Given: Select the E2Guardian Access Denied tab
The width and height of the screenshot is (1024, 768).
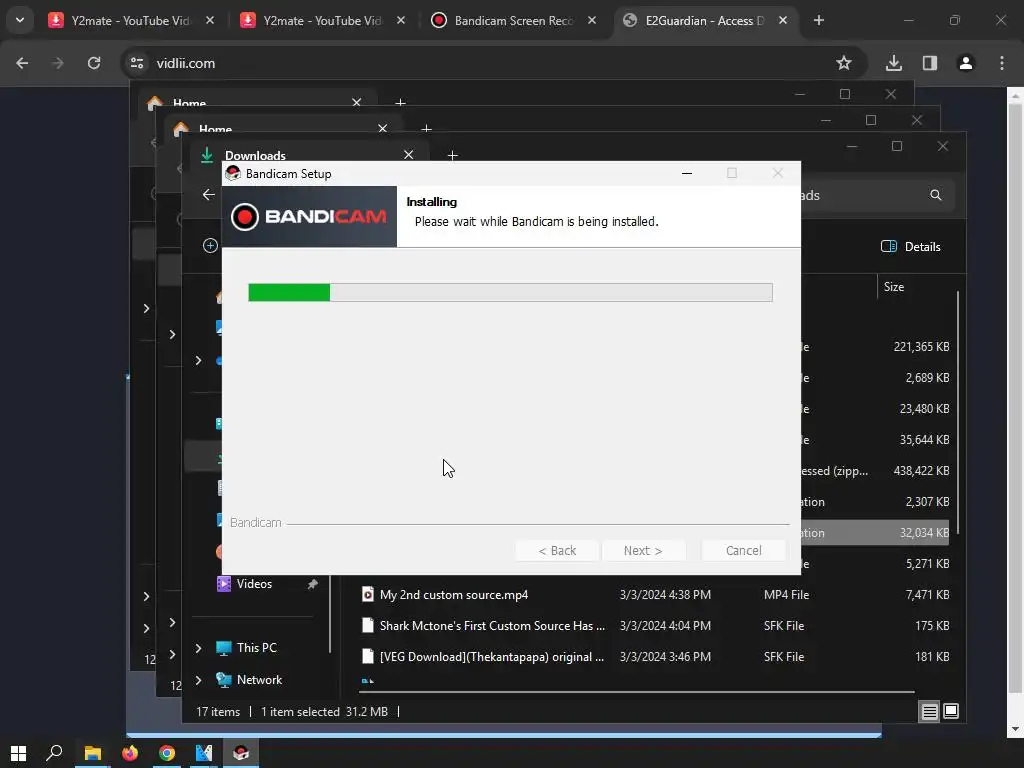Looking at the screenshot, I should (705, 20).
